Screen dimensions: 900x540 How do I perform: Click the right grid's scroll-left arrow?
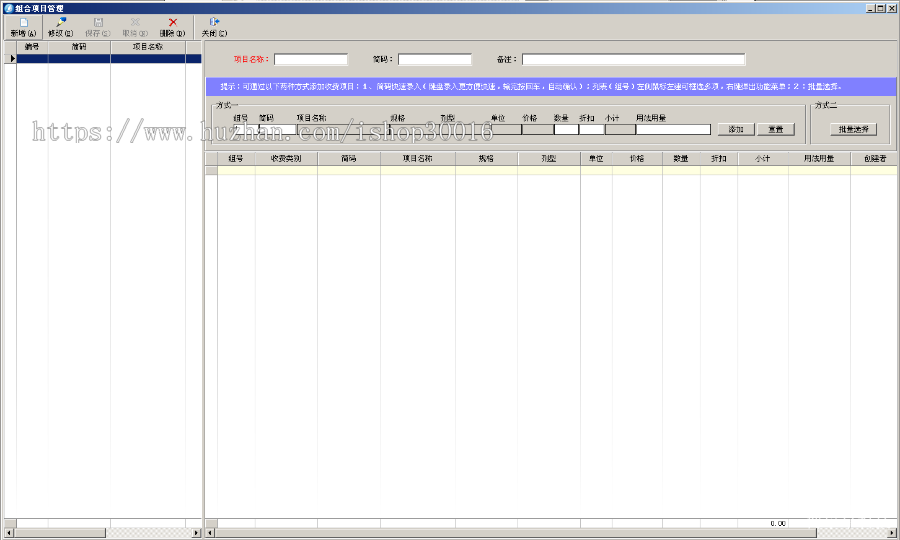coord(211,533)
